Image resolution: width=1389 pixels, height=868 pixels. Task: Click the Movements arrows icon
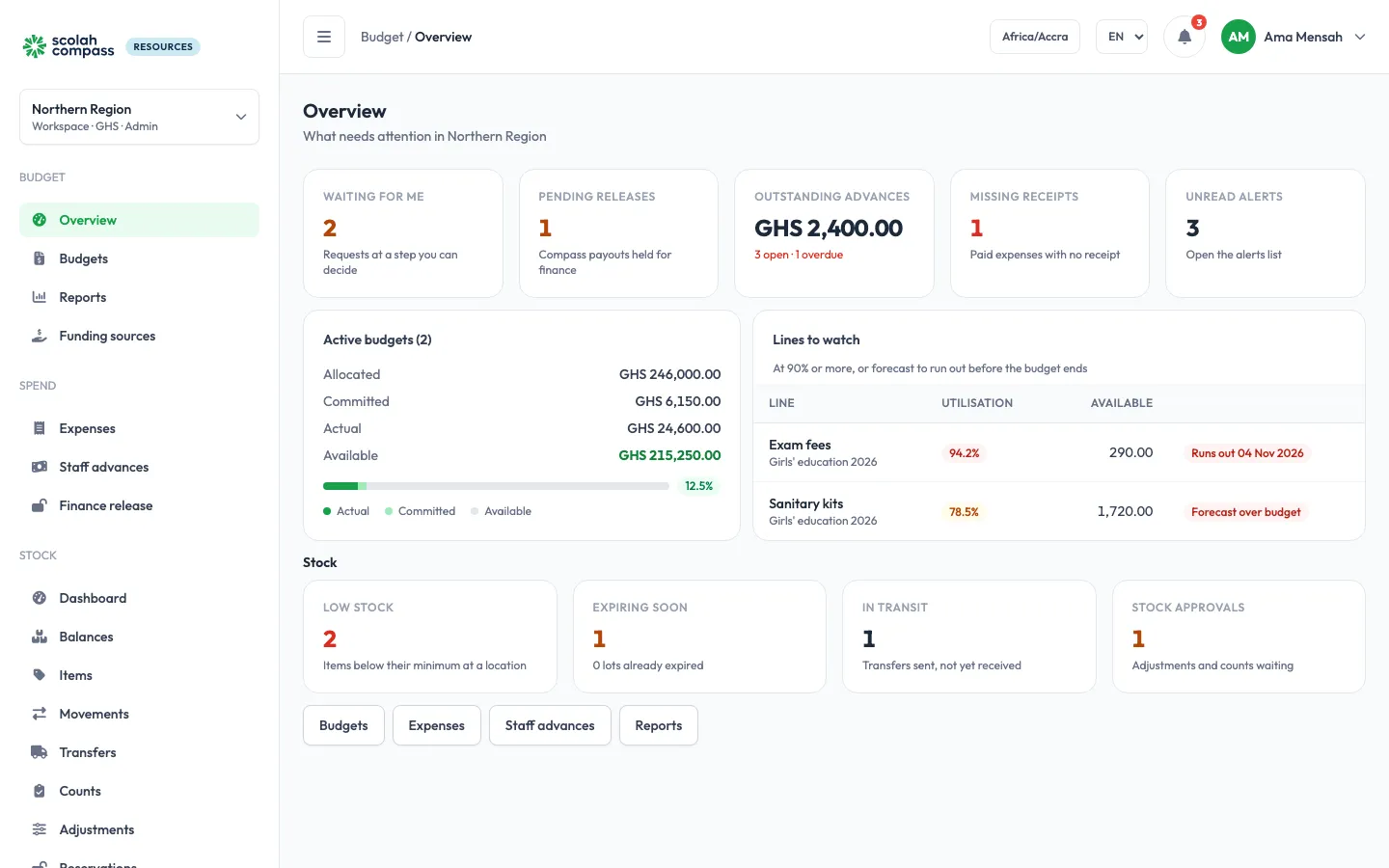(x=40, y=714)
